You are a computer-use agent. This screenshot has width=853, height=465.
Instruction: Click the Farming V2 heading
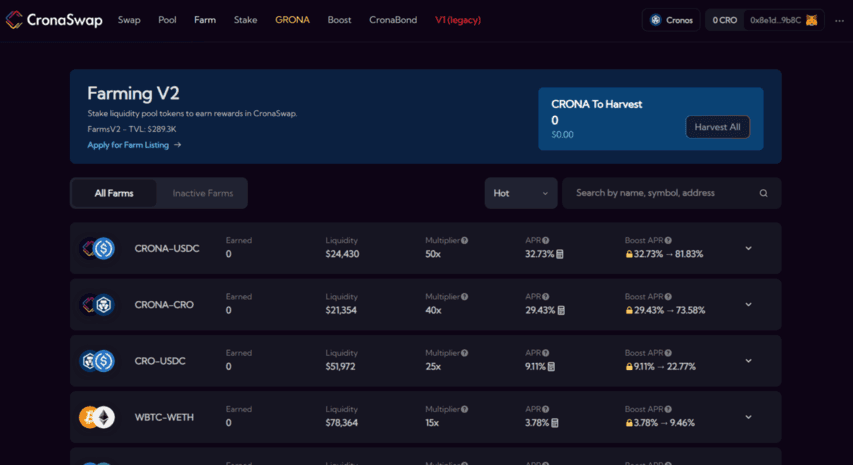coord(133,94)
